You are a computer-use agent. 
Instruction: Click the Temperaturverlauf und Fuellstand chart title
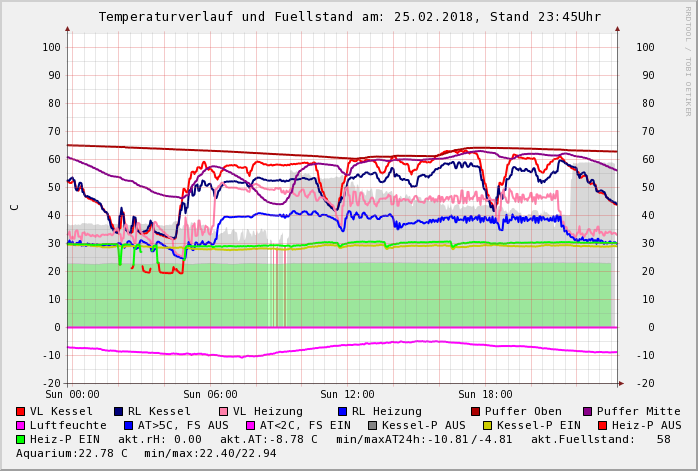coord(349,17)
